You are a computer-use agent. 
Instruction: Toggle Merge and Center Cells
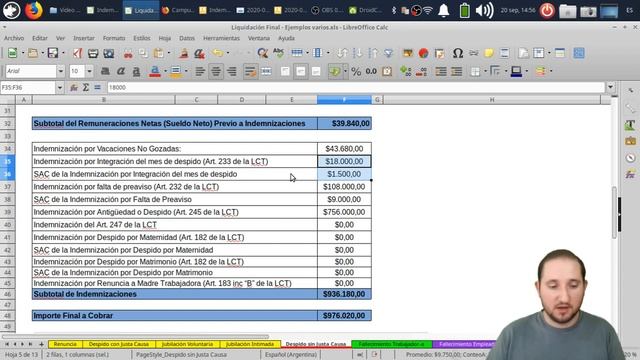tap(266, 71)
